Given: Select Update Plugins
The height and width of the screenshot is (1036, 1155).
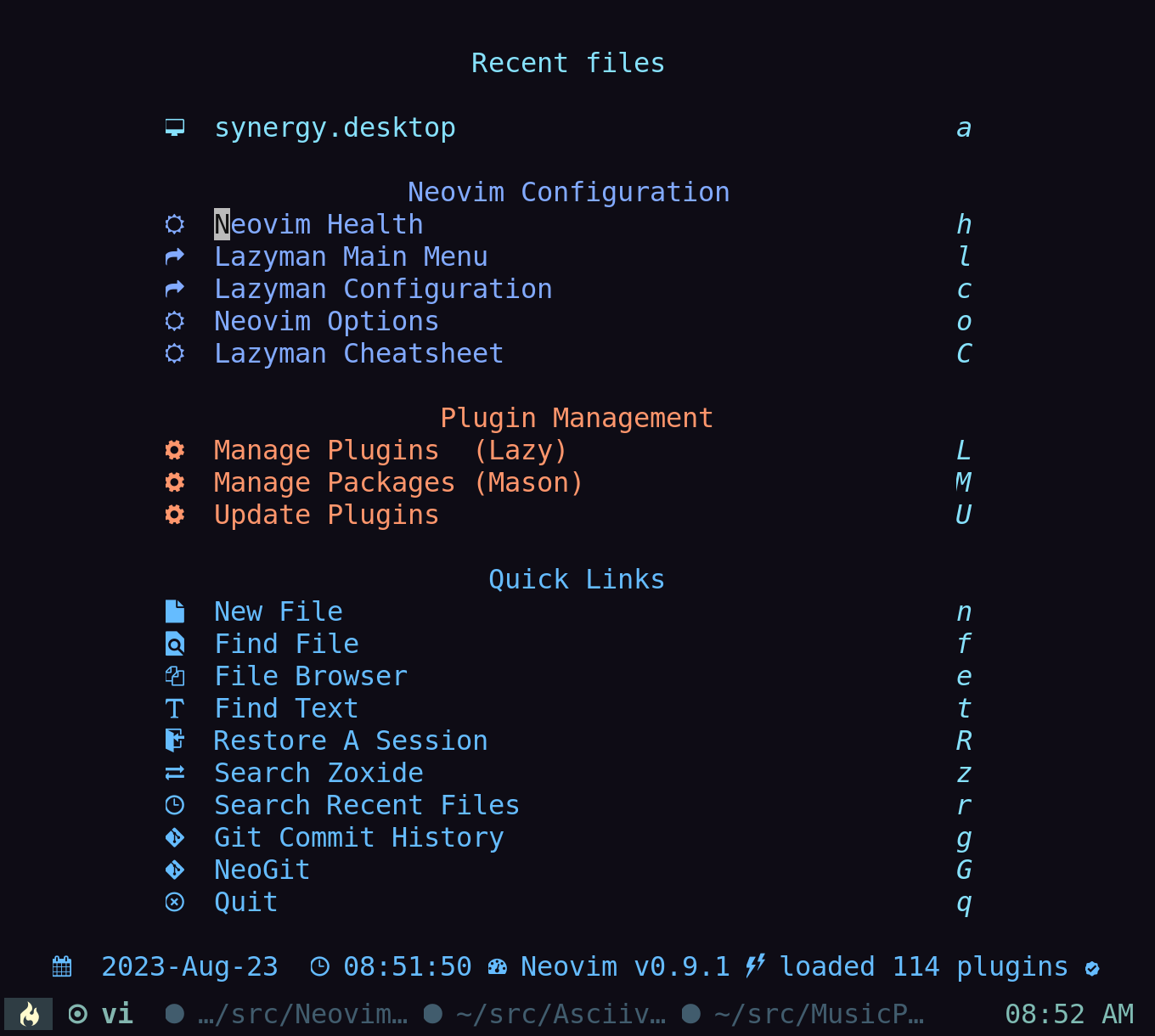Looking at the screenshot, I should (326, 515).
